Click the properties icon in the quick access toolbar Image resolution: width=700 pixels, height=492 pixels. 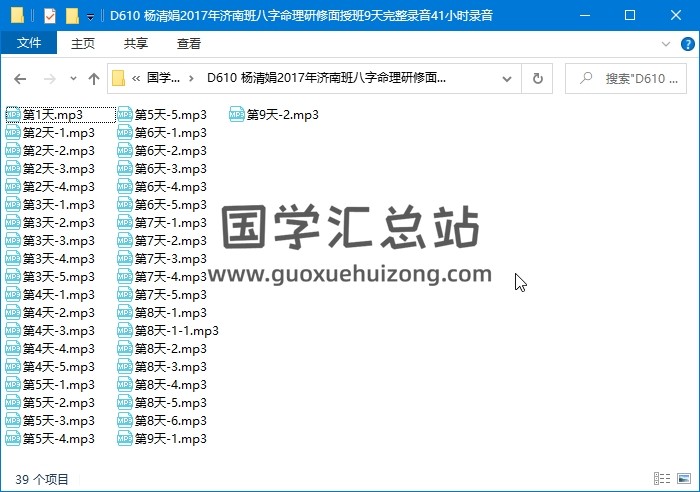click(50, 16)
